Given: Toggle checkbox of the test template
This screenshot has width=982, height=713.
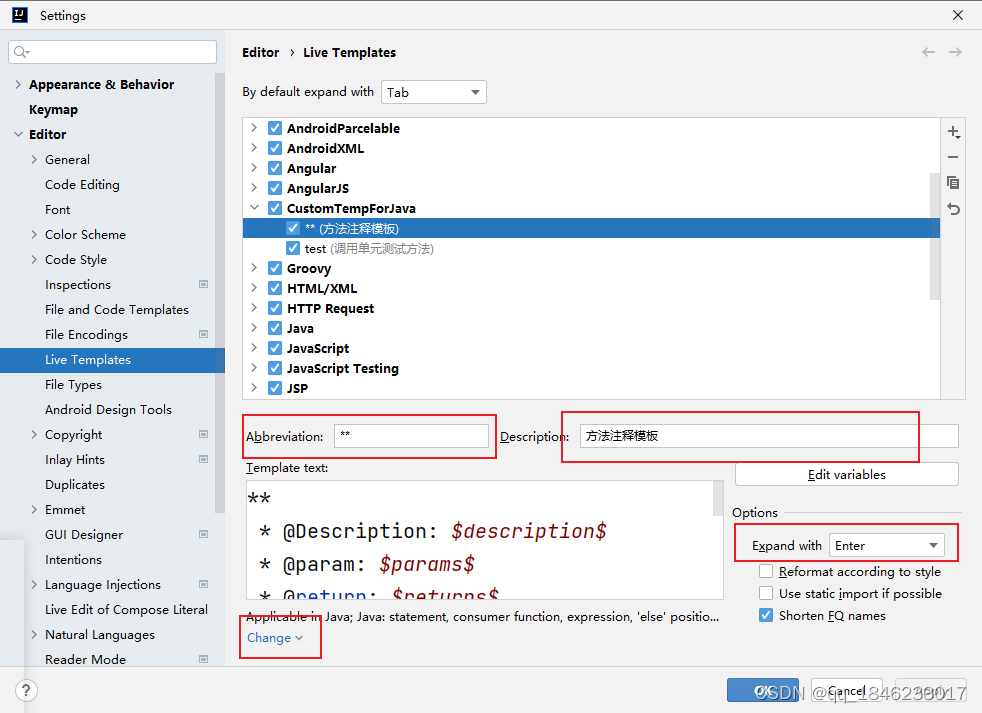Looking at the screenshot, I should point(292,248).
